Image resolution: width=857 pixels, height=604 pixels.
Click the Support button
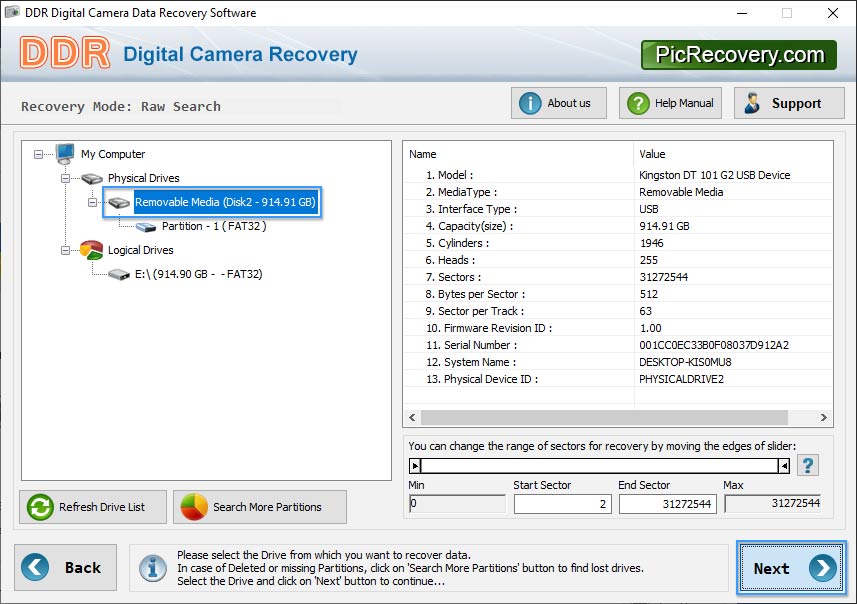coord(789,103)
